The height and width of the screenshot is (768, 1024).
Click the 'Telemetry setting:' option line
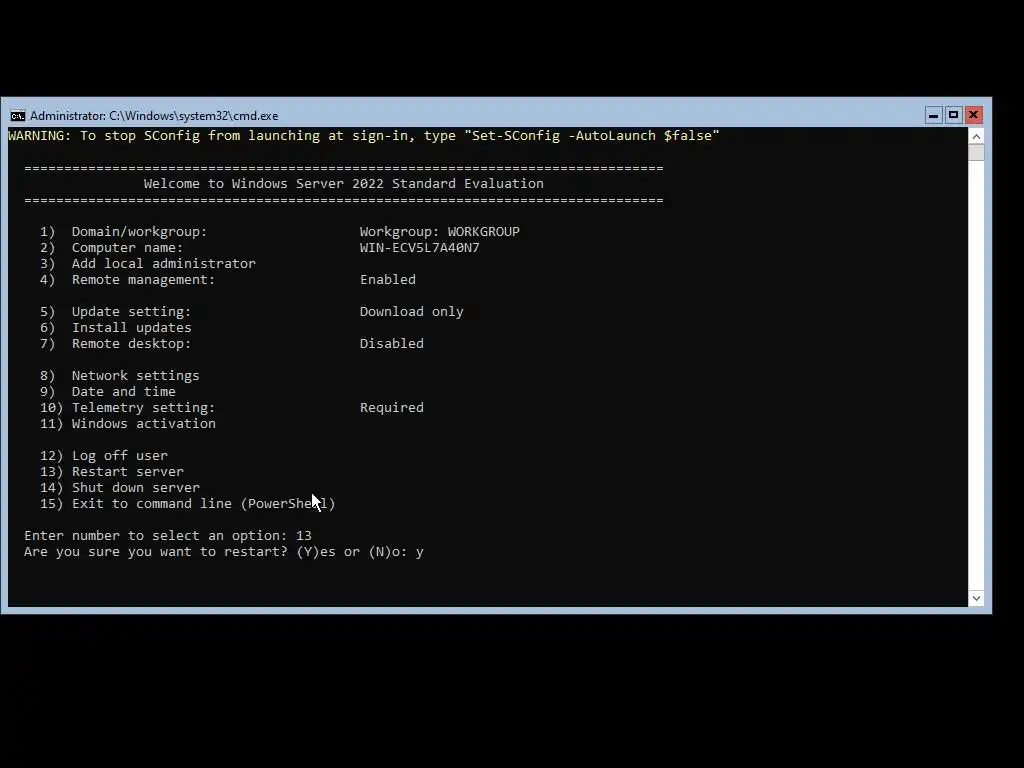(127, 408)
